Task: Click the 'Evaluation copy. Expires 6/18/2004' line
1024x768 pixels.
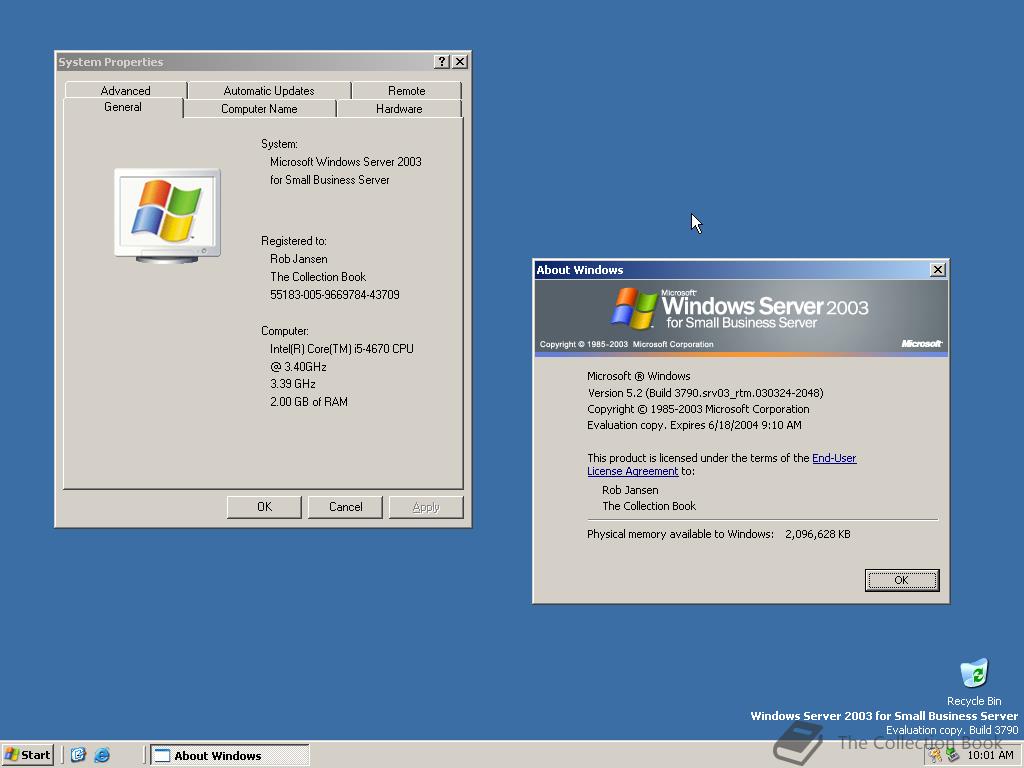Action: click(694, 425)
